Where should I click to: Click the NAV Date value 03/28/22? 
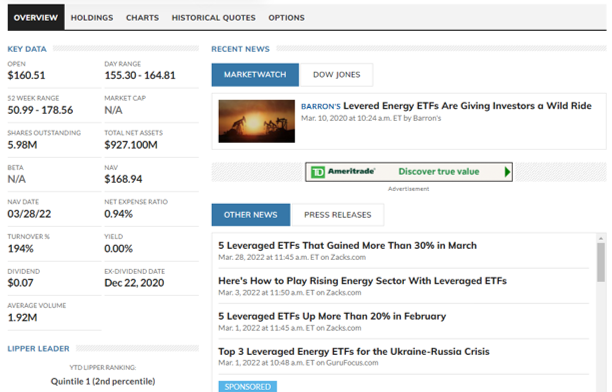29,214
